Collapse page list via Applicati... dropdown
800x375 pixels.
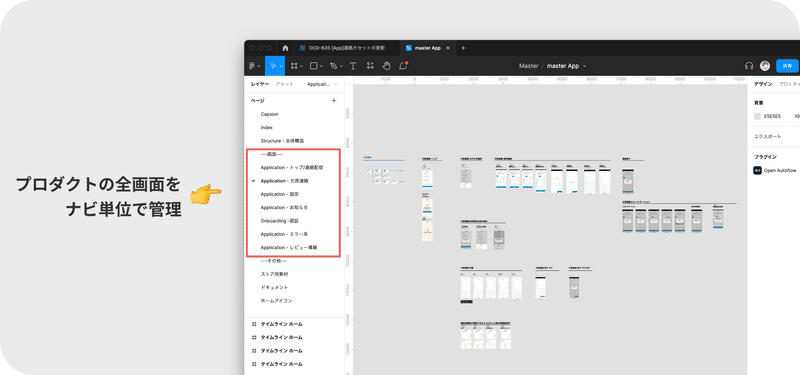[x=322, y=84]
